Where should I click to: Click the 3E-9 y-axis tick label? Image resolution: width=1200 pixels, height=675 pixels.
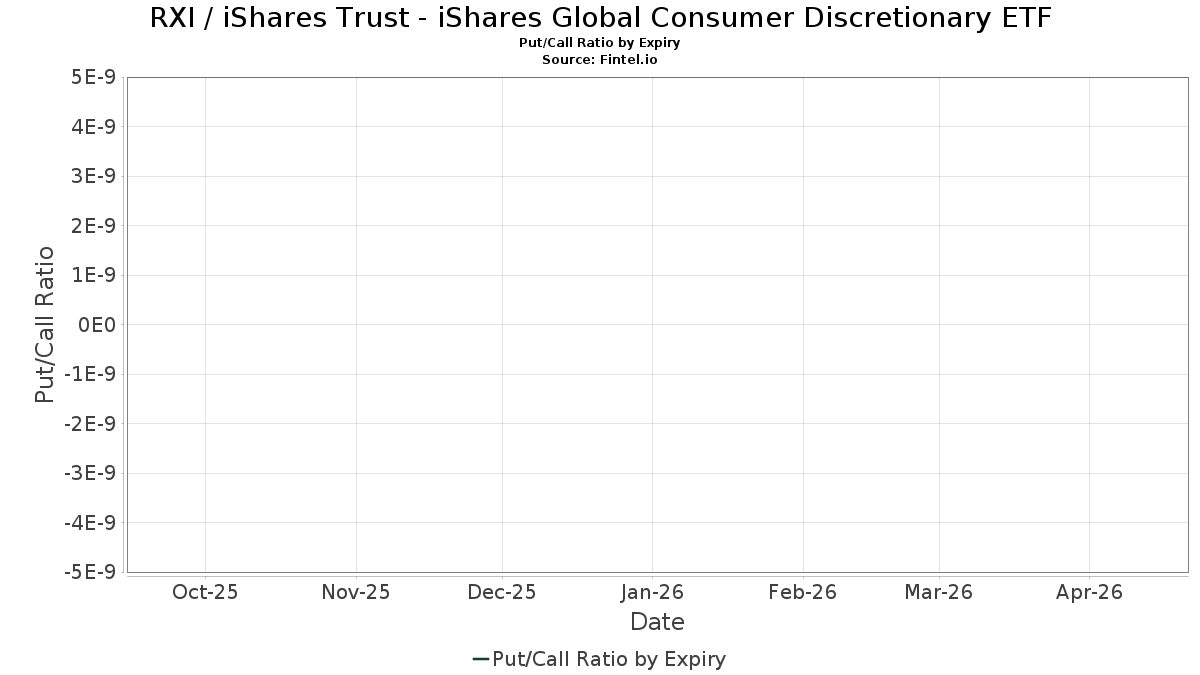tap(94, 176)
